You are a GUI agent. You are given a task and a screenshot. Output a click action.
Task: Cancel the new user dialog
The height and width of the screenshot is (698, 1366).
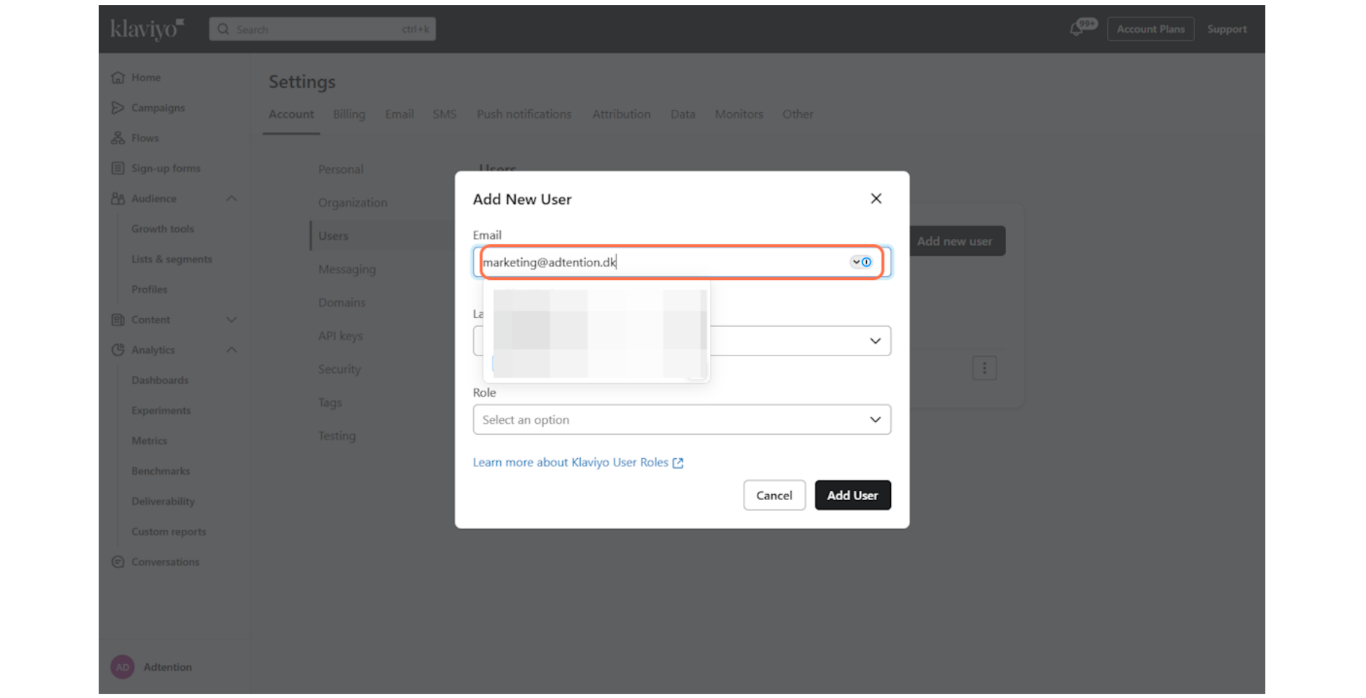[x=774, y=495]
